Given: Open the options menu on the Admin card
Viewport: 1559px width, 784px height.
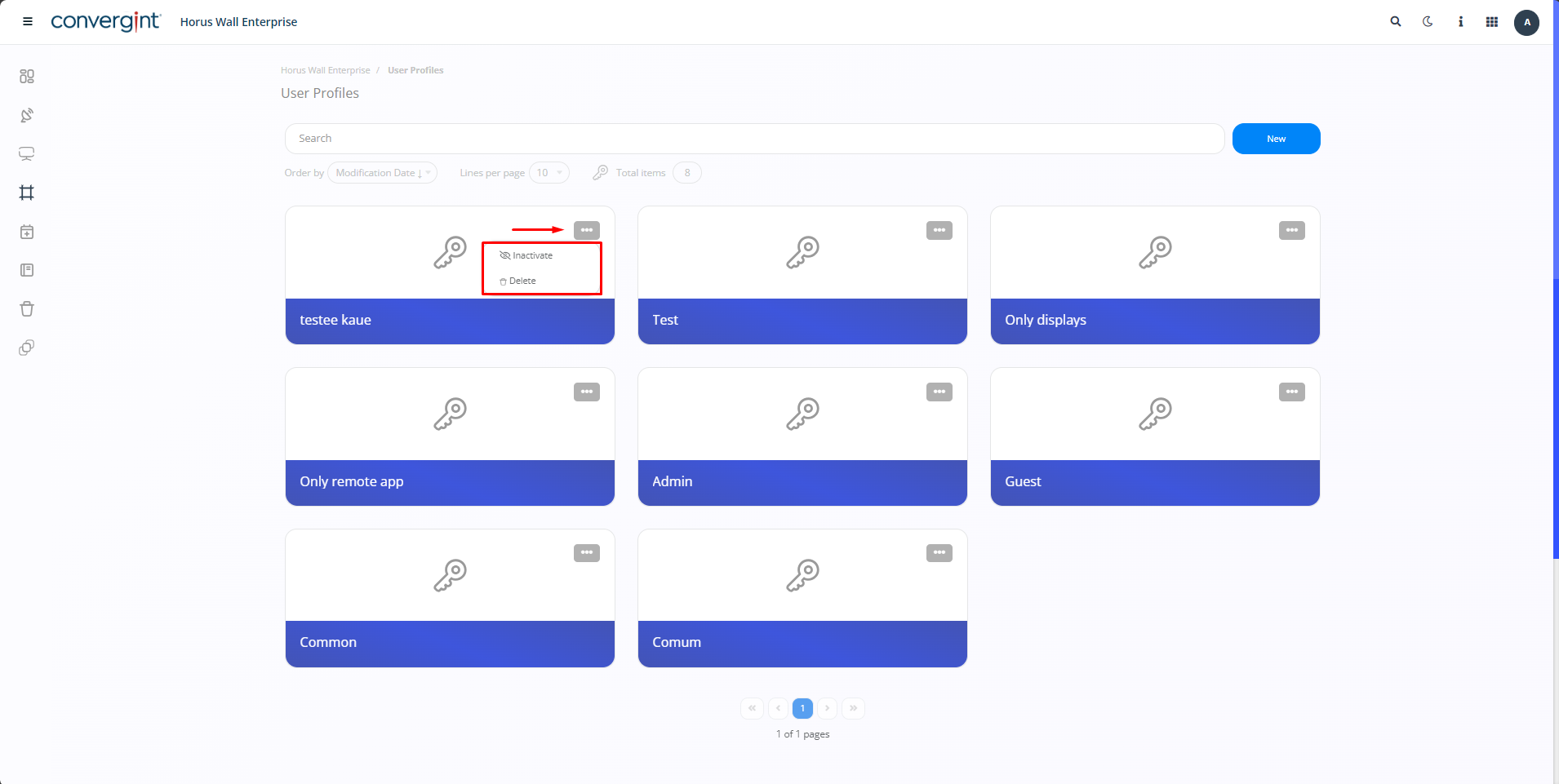Looking at the screenshot, I should coord(939,392).
